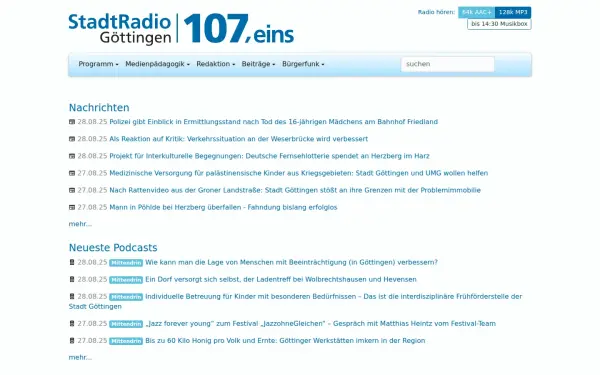
Task: Click date 27.08.25 beside Pöhlde headline
Action: coord(92,208)
